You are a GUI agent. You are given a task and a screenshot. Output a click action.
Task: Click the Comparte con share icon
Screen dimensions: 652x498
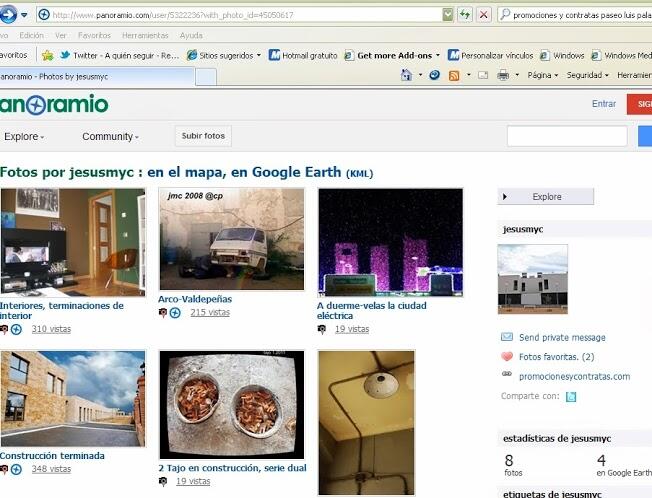[x=571, y=397]
